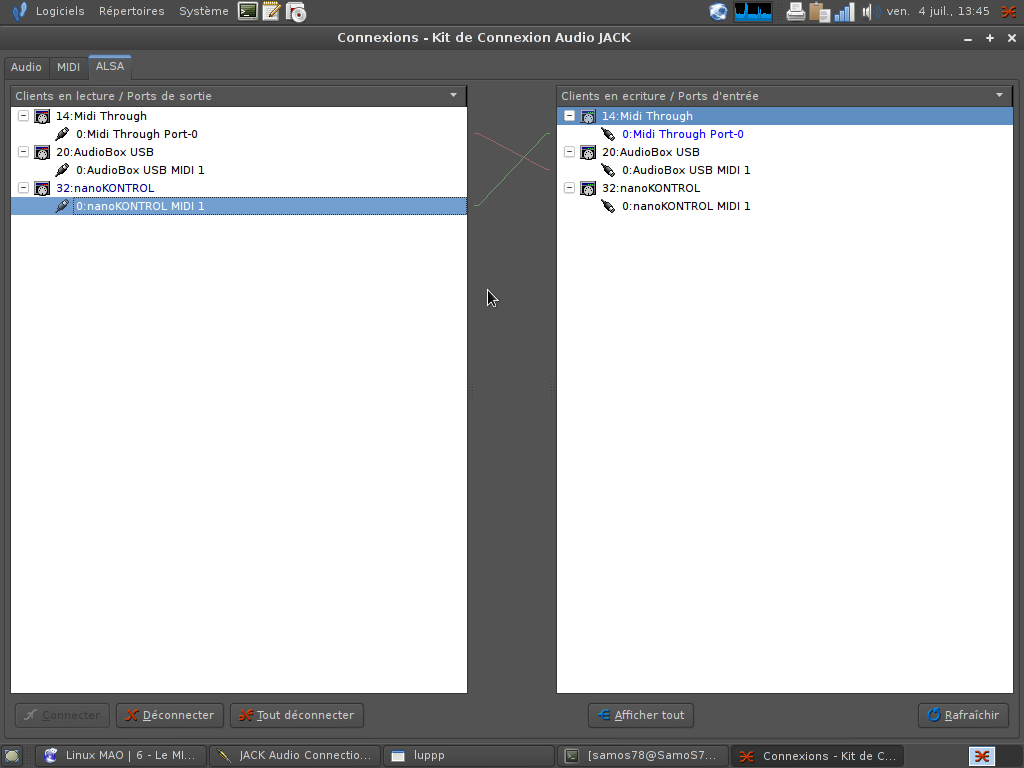The height and width of the screenshot is (768, 1024).
Task: Open the network signal tray icon
Action: coord(844,12)
